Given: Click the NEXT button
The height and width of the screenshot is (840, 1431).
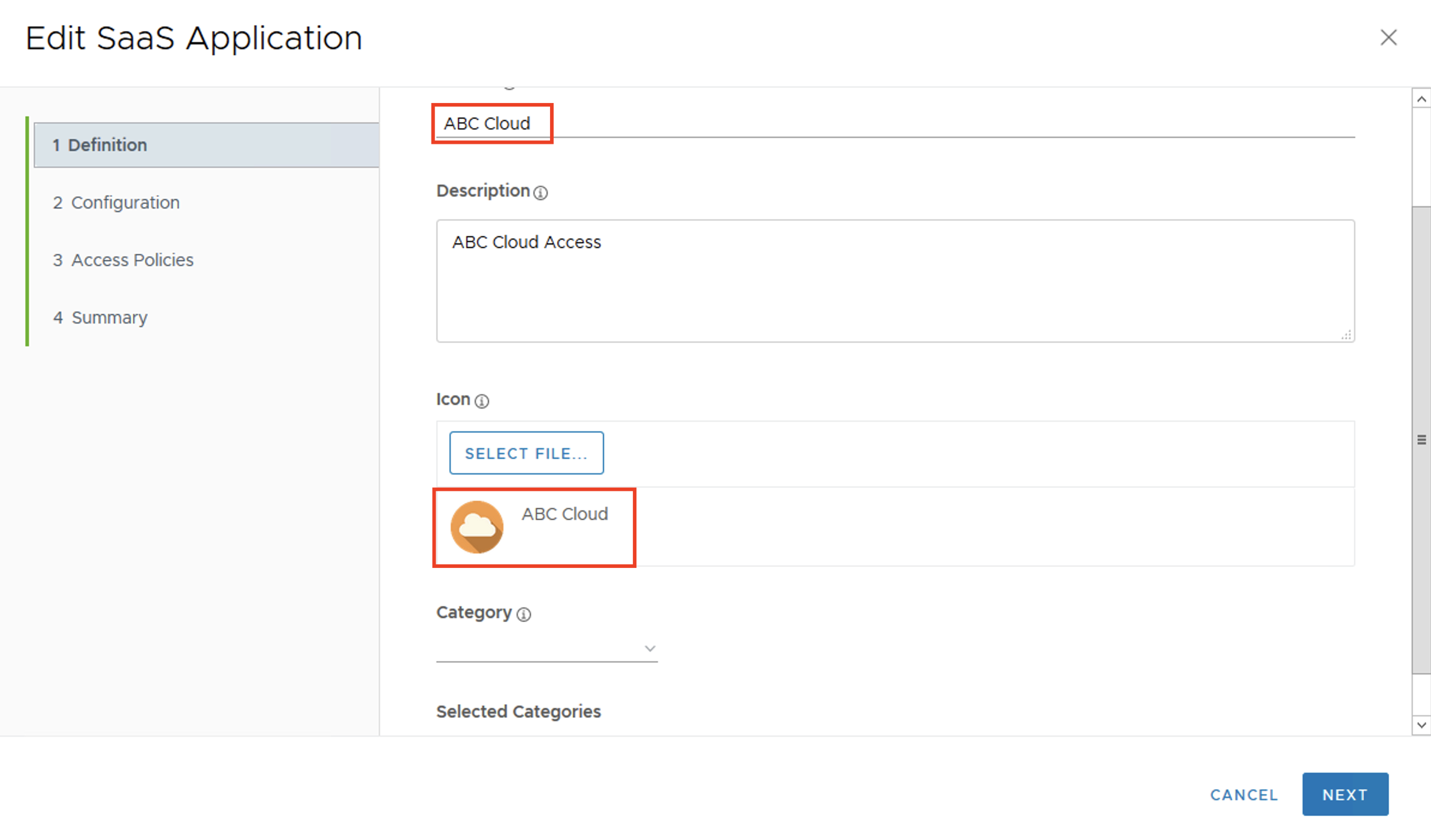Looking at the screenshot, I should pyautogui.click(x=1345, y=794).
